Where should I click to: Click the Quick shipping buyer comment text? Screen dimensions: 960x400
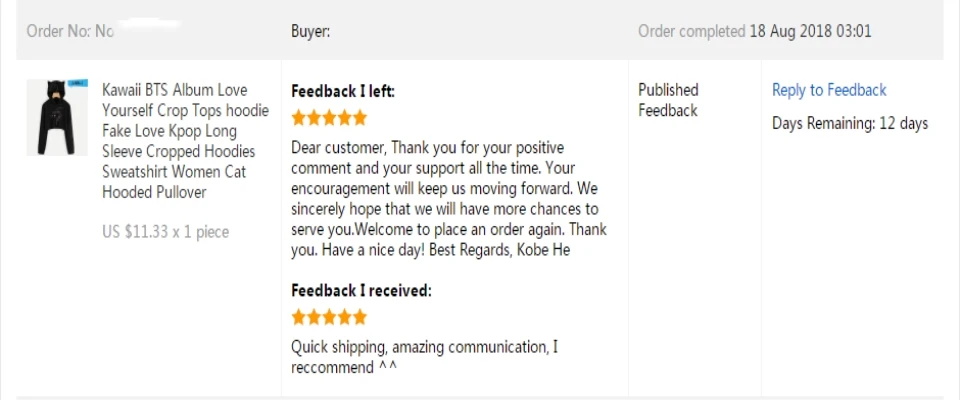coord(424,357)
